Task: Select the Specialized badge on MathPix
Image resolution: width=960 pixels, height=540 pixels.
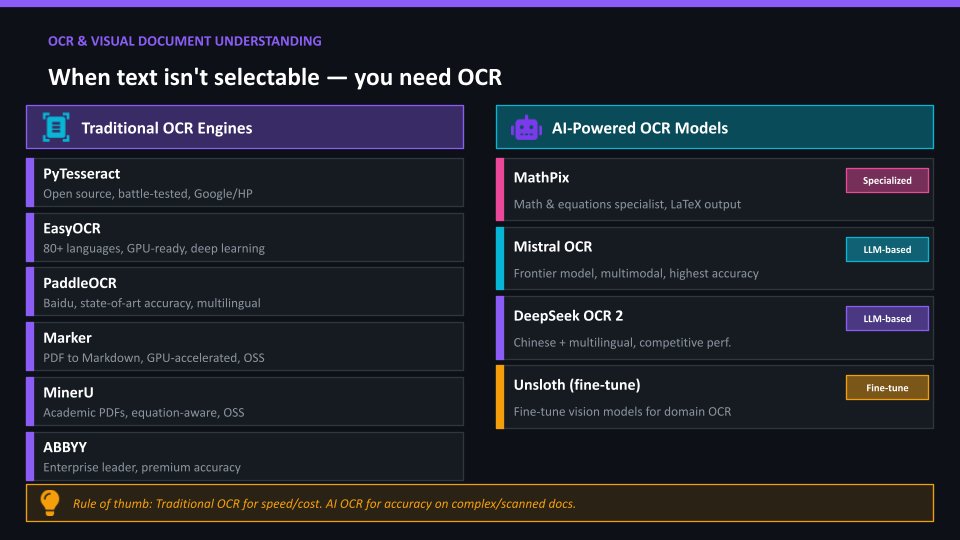Action: click(x=887, y=181)
